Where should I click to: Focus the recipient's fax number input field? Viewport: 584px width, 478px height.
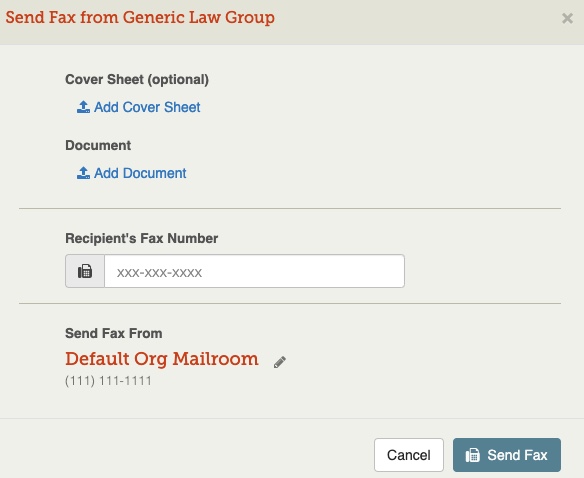pyautogui.click(x=254, y=271)
